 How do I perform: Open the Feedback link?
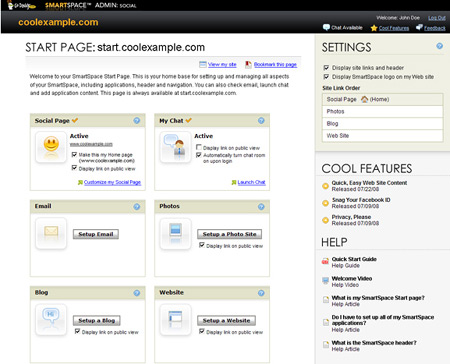(x=435, y=28)
